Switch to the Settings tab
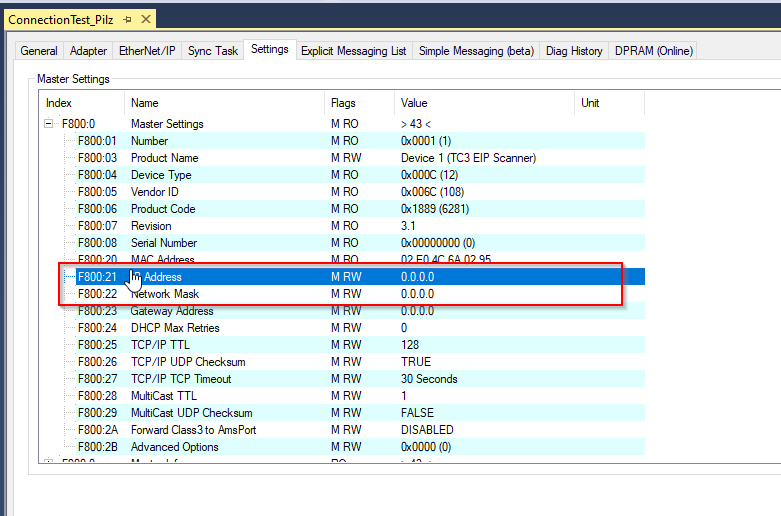Screen dimensions: 781x516 coord(269,49)
